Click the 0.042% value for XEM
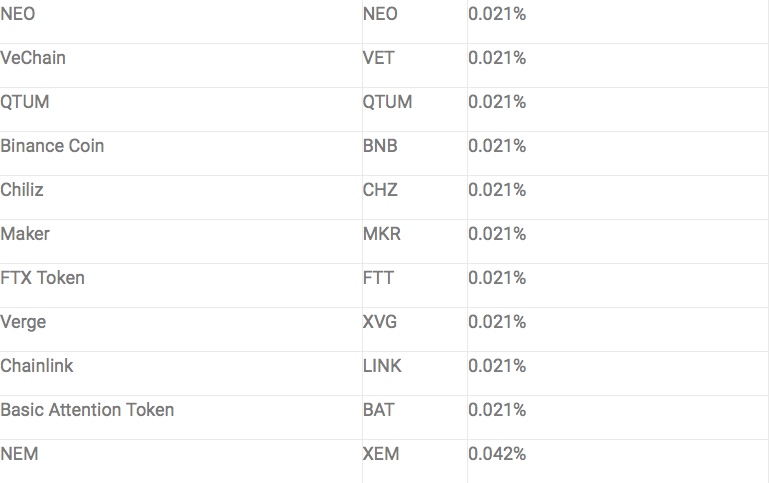 pos(497,454)
